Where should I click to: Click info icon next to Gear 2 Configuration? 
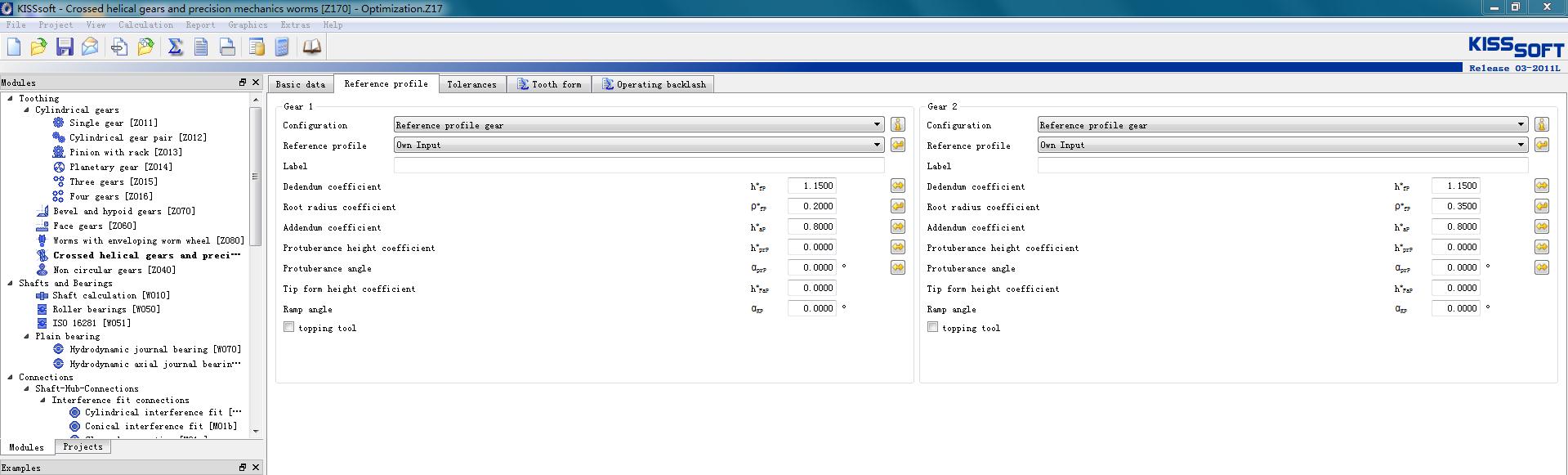coord(1541,124)
